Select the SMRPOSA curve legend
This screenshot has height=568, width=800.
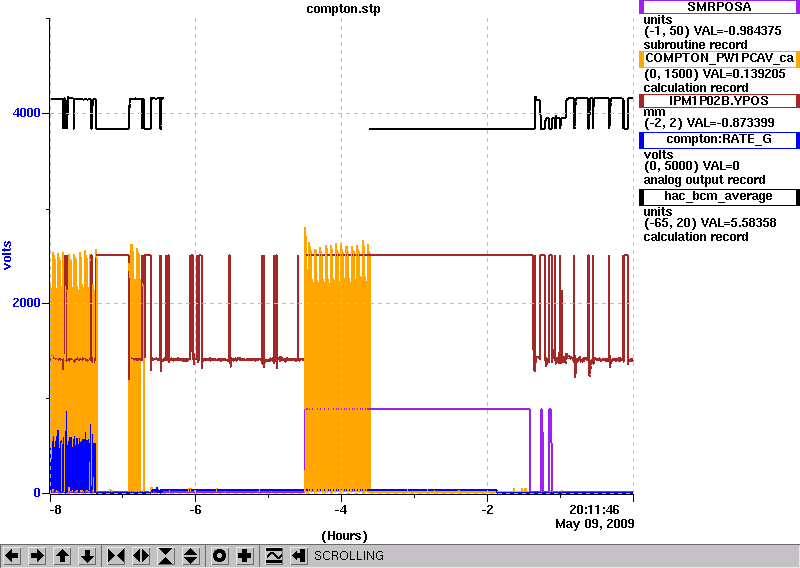coord(719,7)
